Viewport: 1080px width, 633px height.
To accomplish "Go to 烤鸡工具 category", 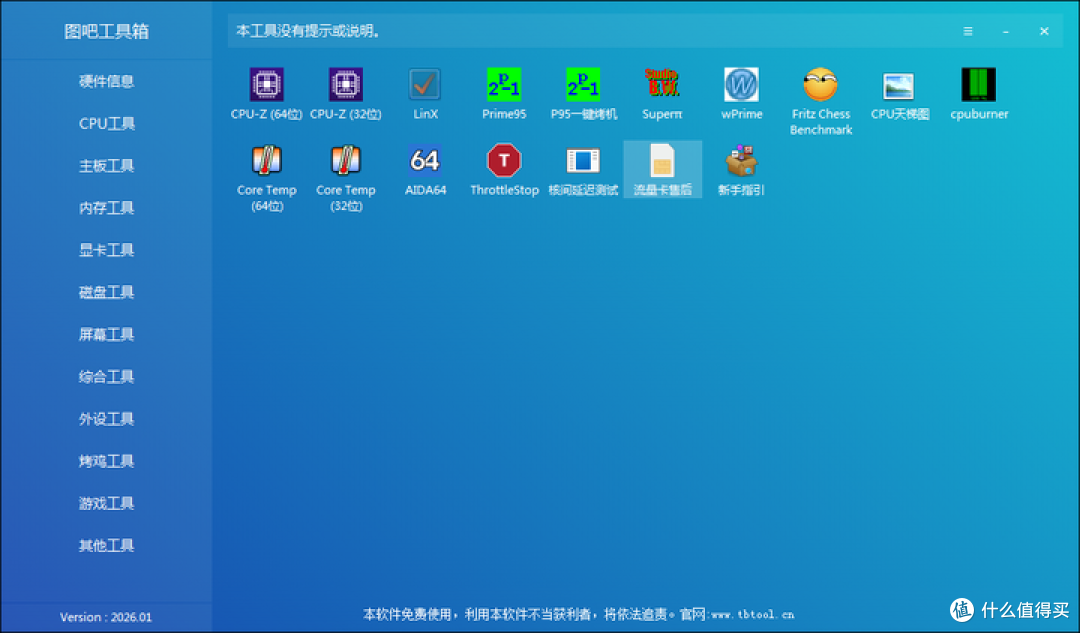I will pos(106,461).
